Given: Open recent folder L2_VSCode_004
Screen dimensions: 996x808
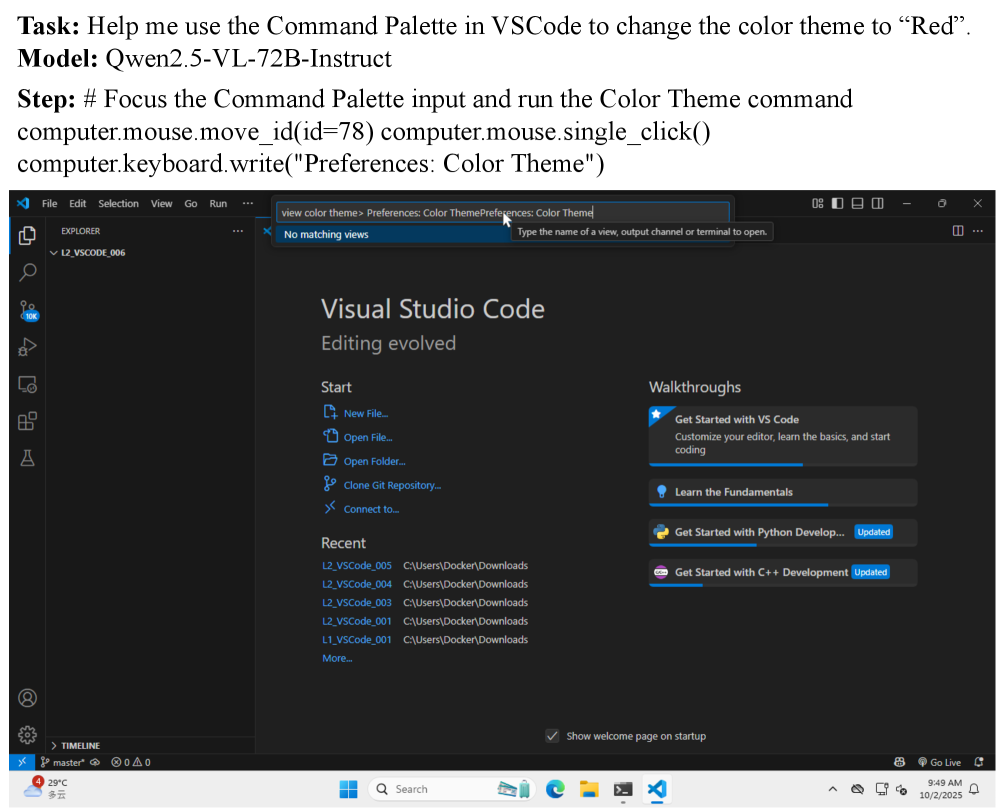Looking at the screenshot, I should [x=356, y=584].
